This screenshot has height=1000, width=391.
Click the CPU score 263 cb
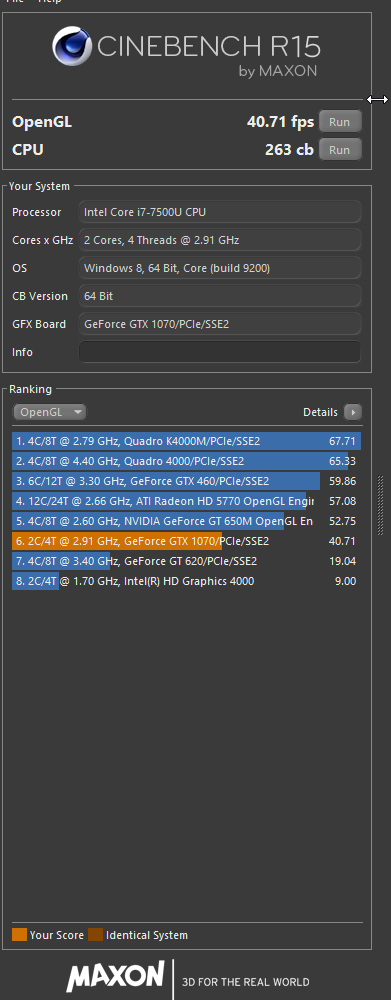(x=289, y=150)
